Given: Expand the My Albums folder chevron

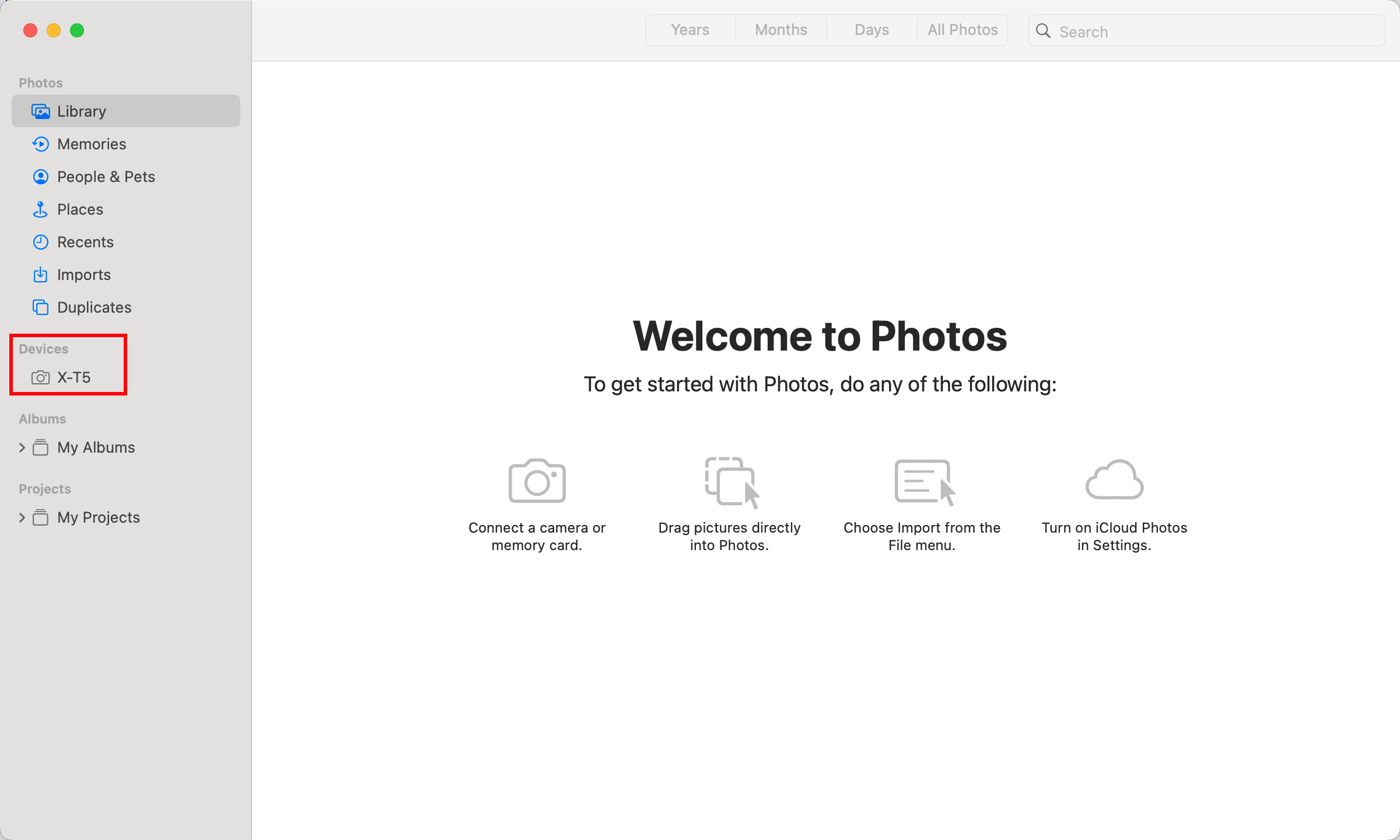Looking at the screenshot, I should tap(22, 447).
